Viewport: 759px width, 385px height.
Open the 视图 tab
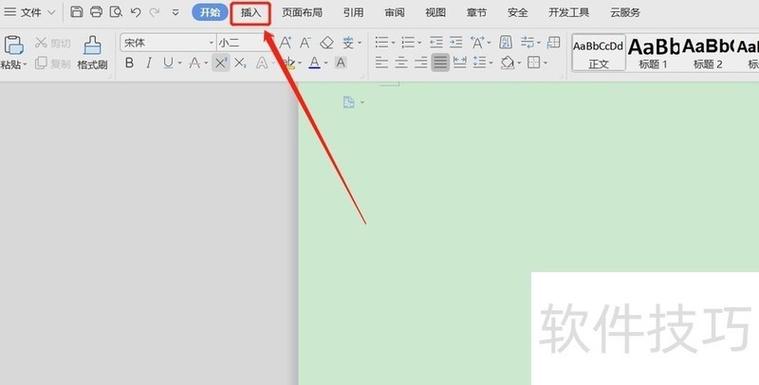coord(435,13)
